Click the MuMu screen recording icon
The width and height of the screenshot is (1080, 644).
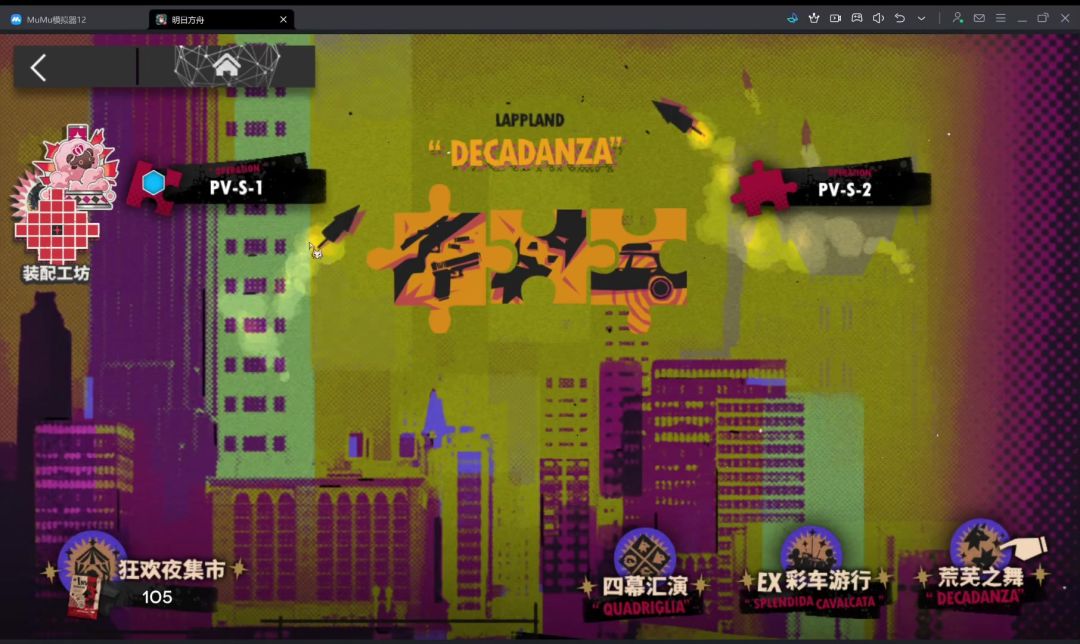click(835, 19)
